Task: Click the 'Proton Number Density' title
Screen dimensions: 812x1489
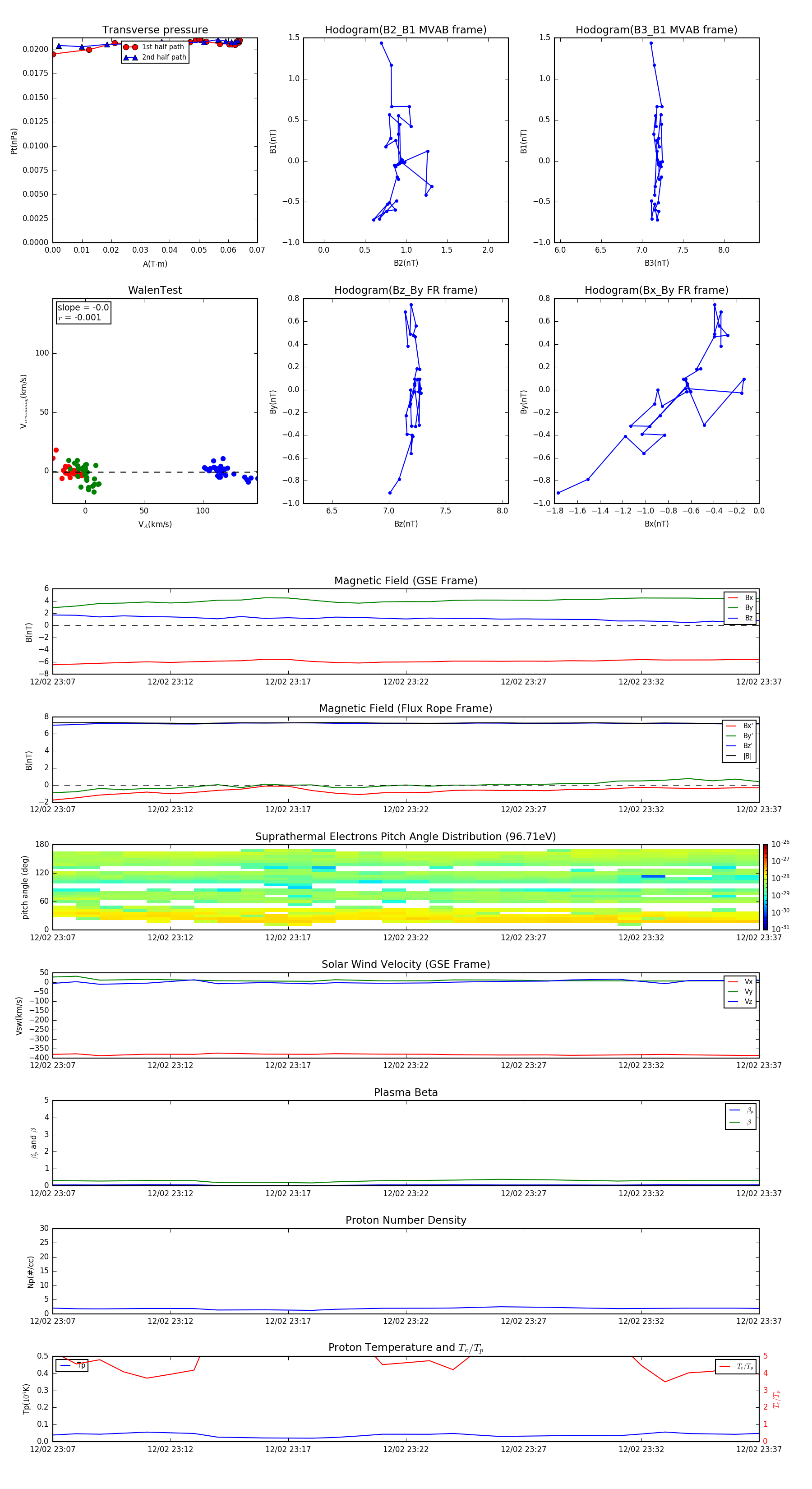Action: [406, 1220]
